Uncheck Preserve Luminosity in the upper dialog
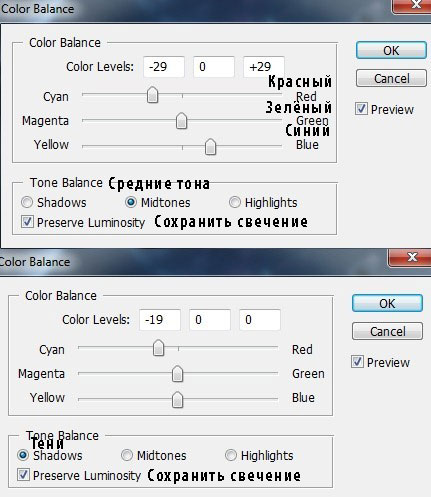 (27, 222)
